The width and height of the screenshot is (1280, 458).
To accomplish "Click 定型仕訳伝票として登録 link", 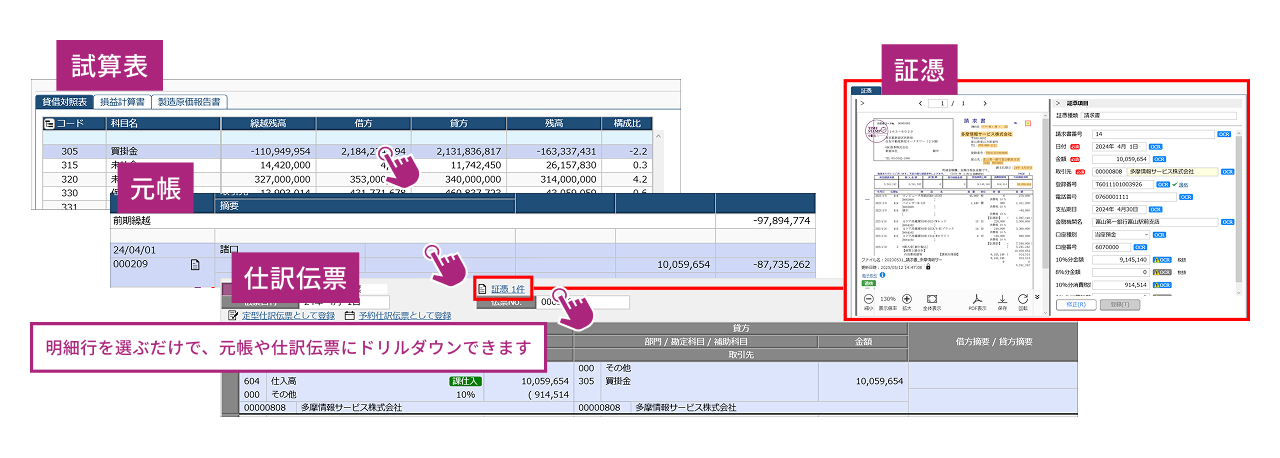I will point(288,316).
